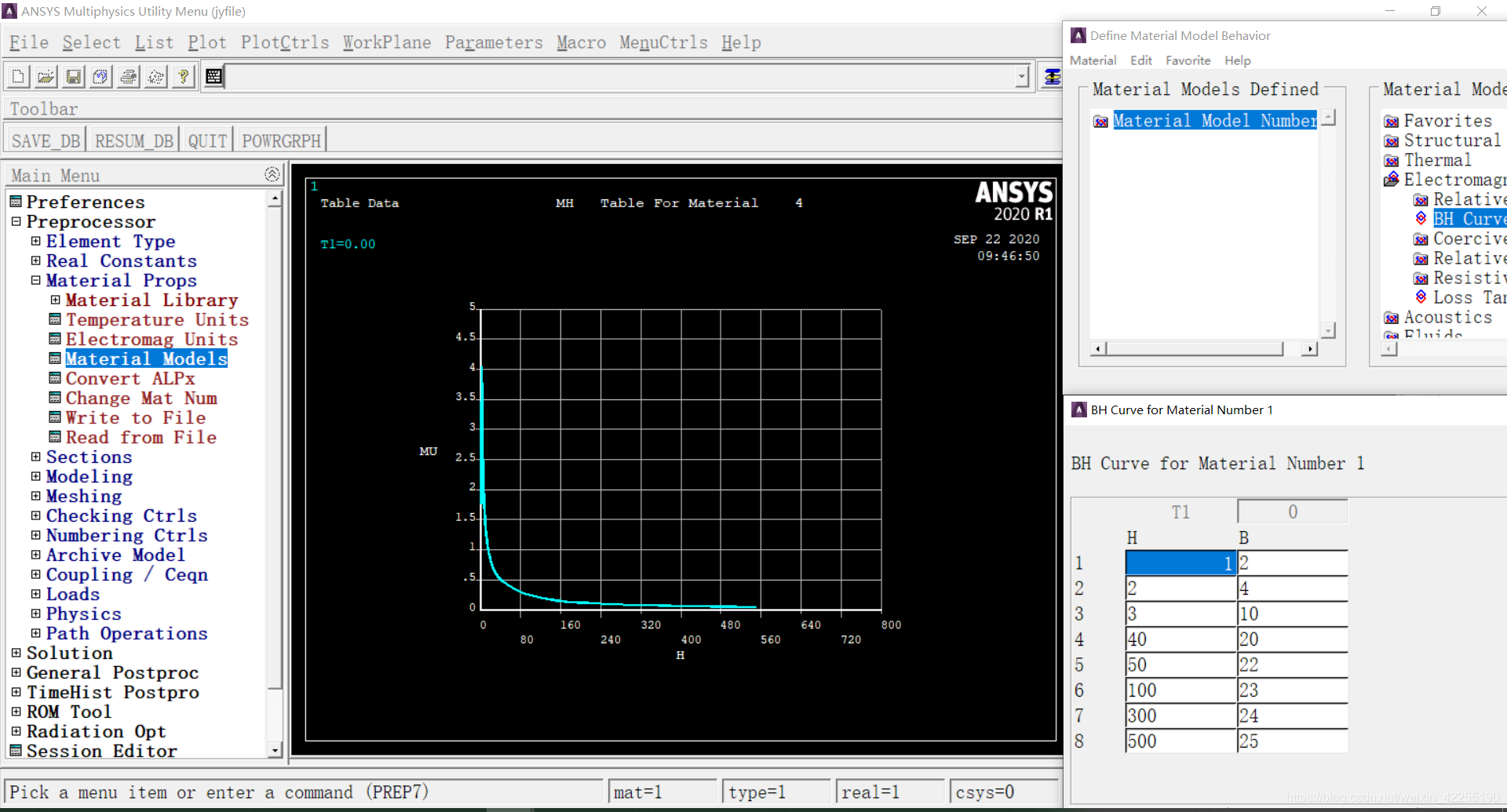Click the Pan-Zoom-Rotate toolbar icon
The width and height of the screenshot is (1507, 812).
(x=100, y=76)
